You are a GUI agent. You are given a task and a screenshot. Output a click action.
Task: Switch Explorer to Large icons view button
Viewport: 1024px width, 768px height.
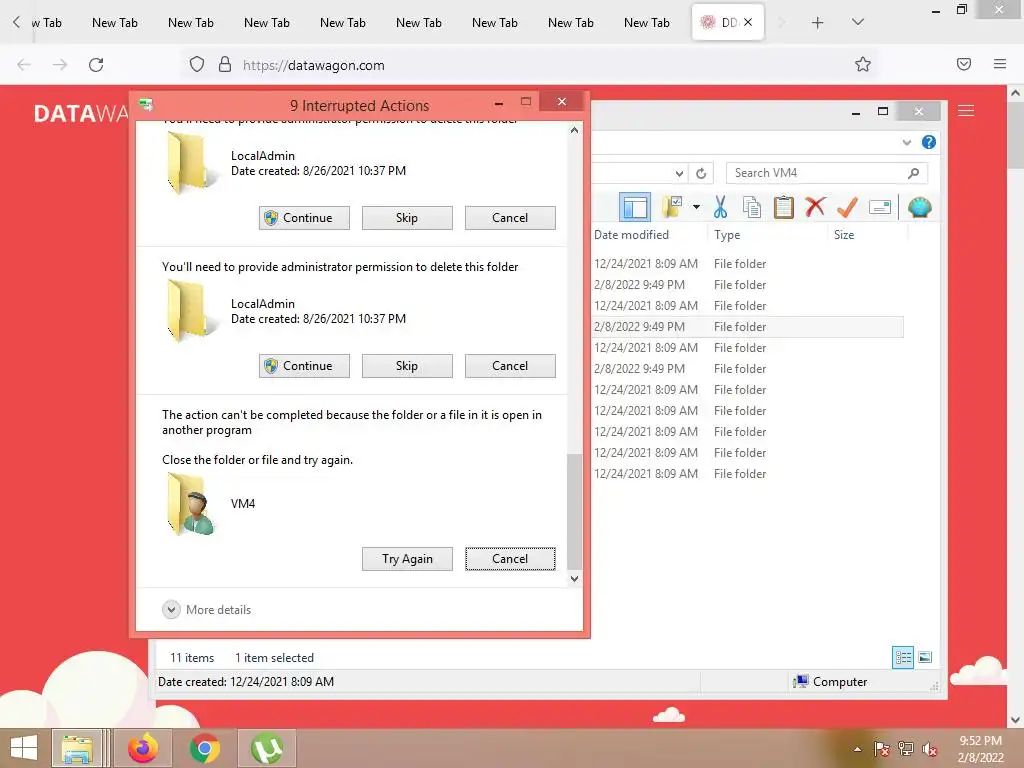point(925,657)
